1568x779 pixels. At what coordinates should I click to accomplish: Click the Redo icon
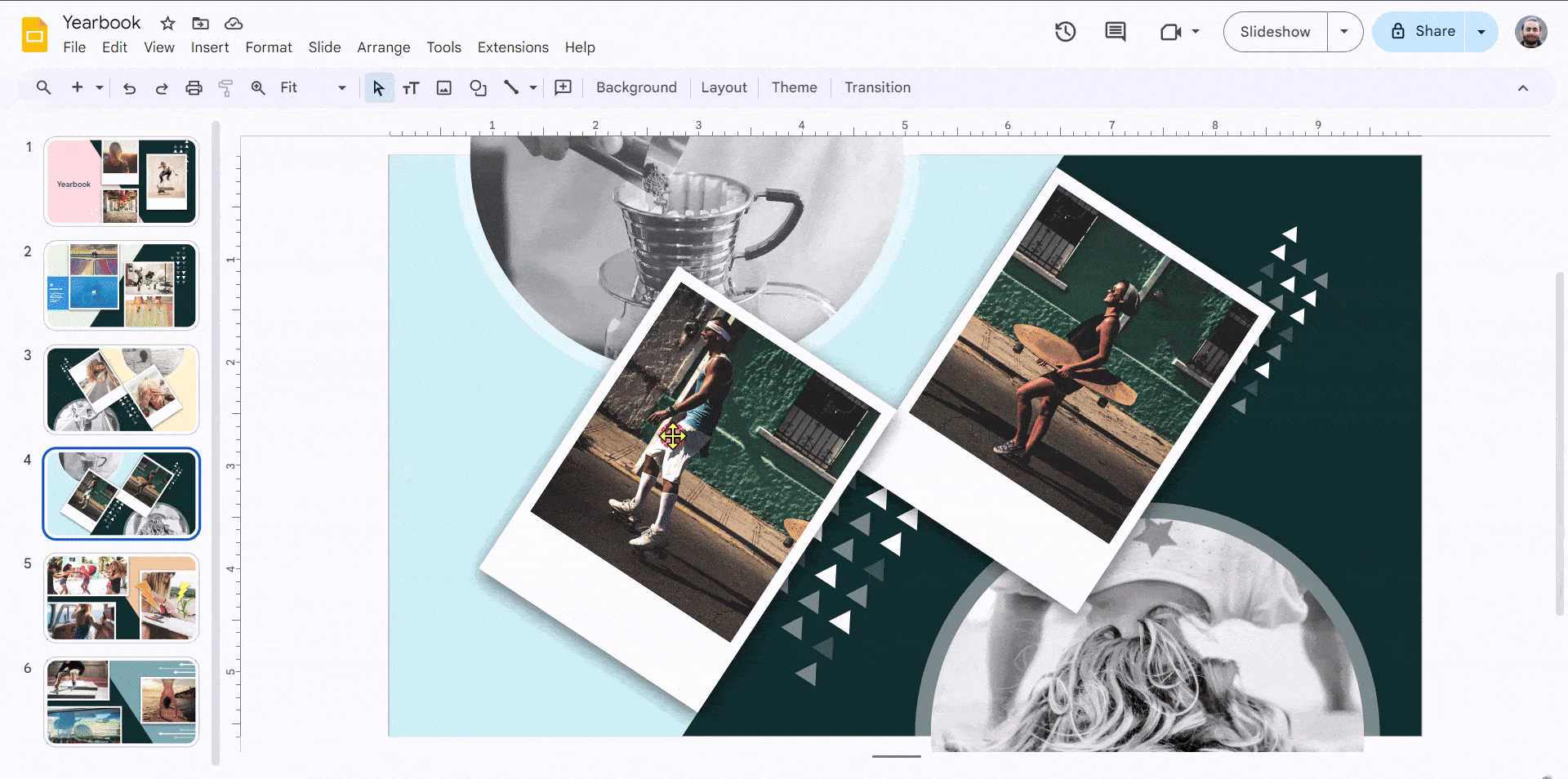[162, 87]
